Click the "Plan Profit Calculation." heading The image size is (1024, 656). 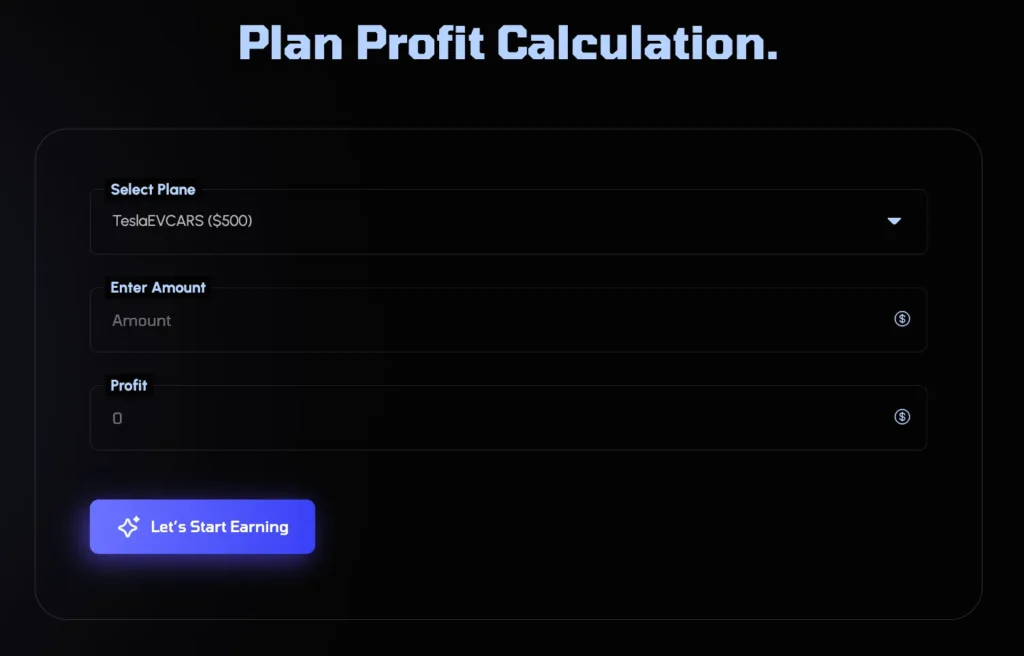pyautogui.click(x=508, y=42)
